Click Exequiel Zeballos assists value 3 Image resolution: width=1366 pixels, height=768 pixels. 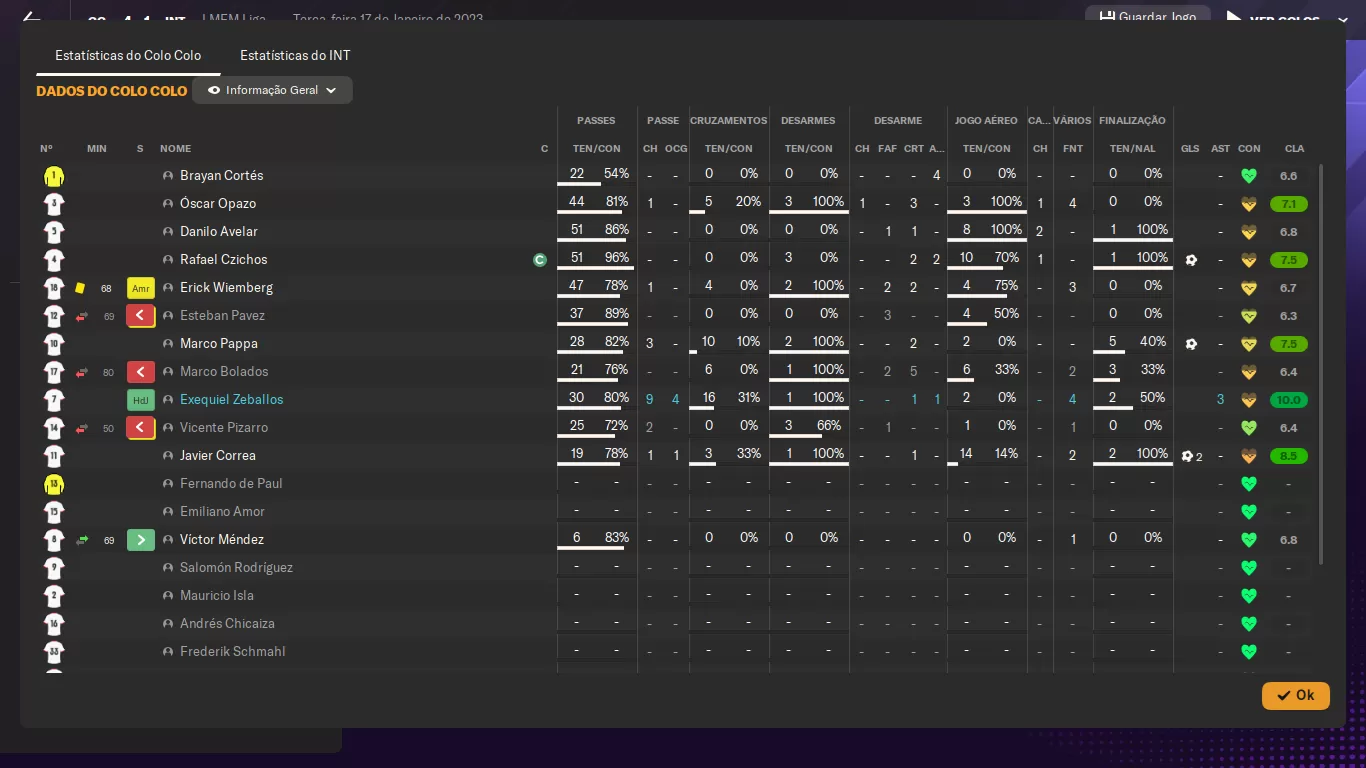tap(1221, 400)
